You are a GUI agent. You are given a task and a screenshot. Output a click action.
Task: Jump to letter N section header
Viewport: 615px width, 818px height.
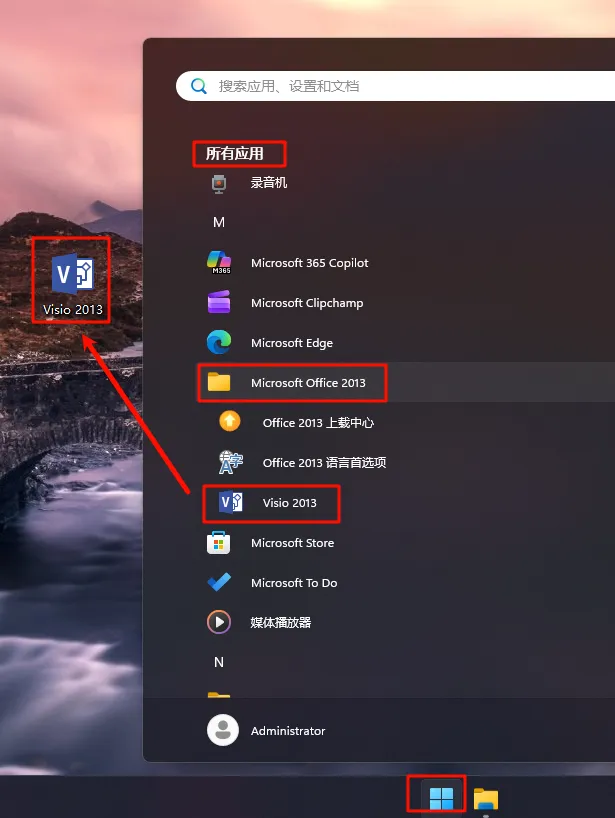tap(219, 662)
